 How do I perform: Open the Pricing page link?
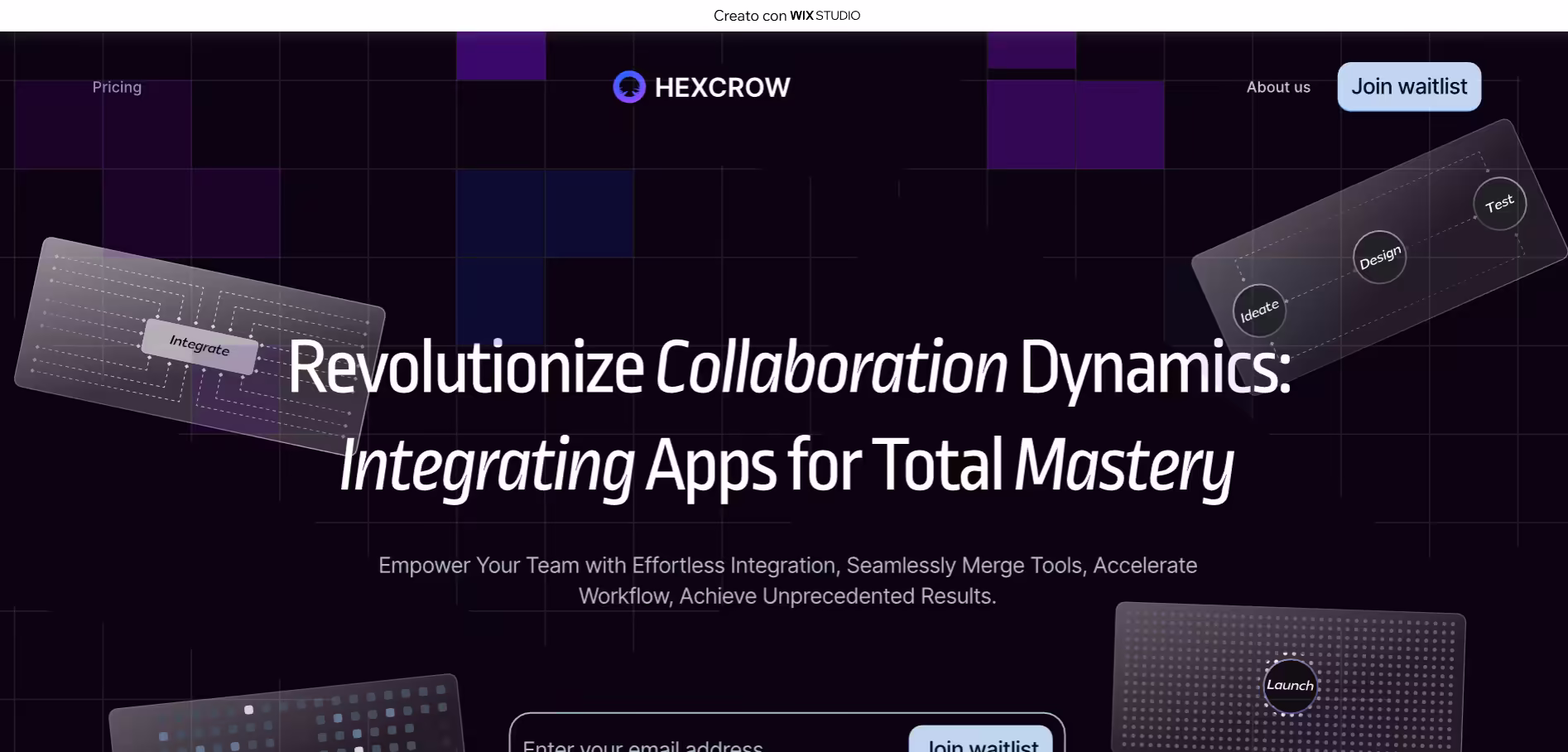coord(117,87)
